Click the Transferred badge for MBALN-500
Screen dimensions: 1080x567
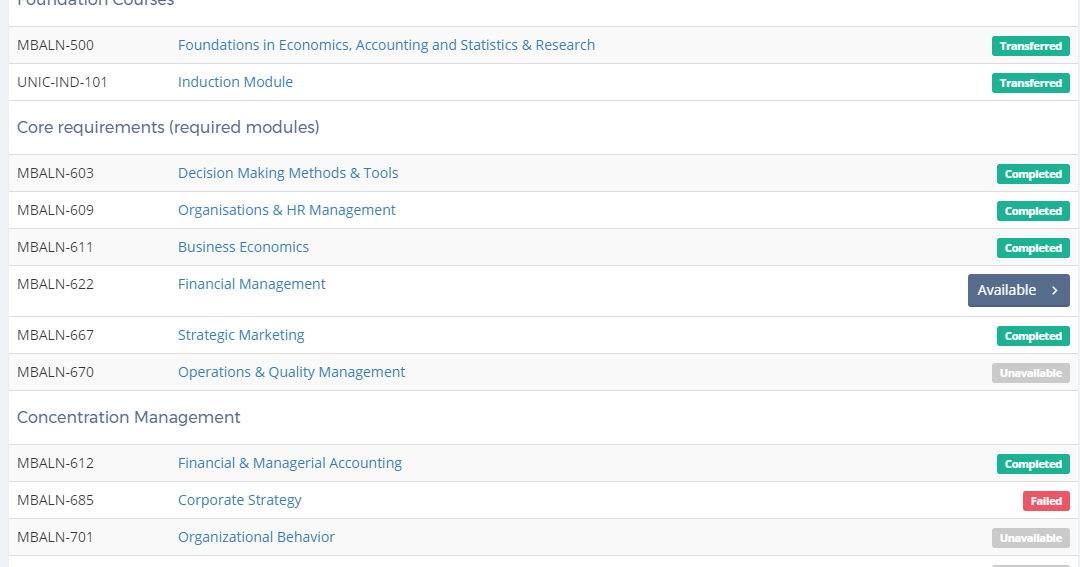coord(1030,46)
